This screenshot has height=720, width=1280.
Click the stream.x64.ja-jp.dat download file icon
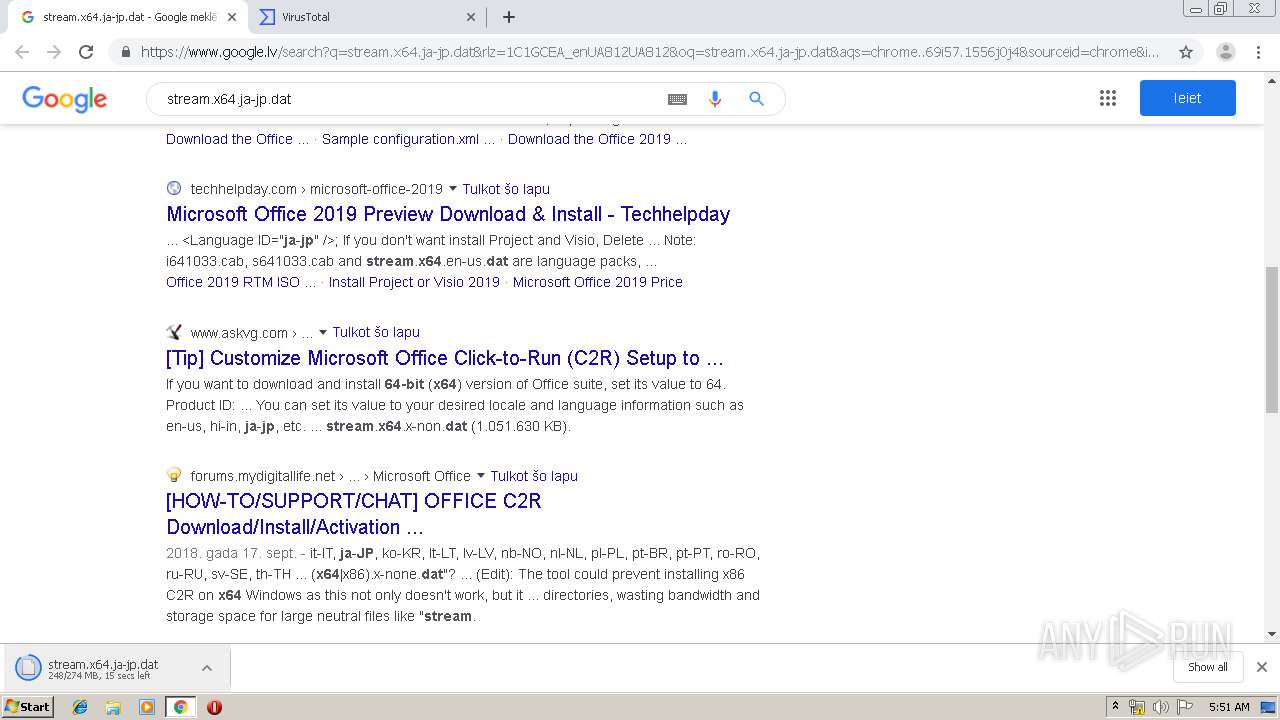click(x=28, y=667)
